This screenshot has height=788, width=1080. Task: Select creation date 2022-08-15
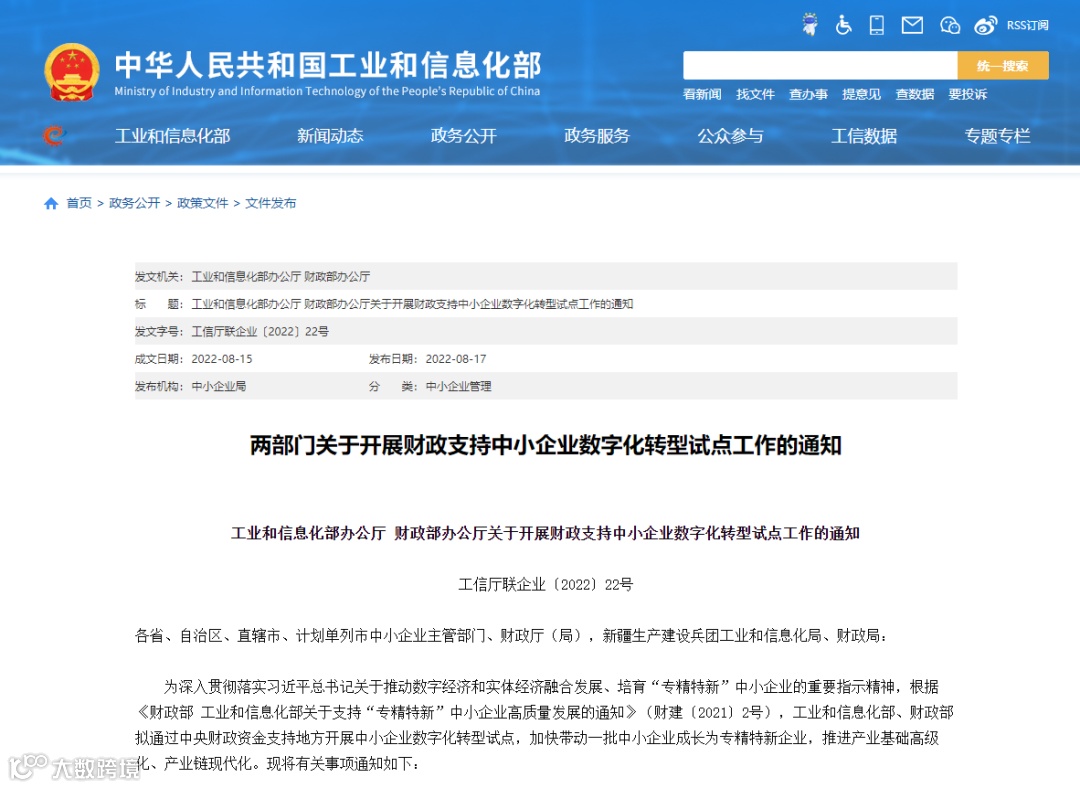(x=222, y=359)
